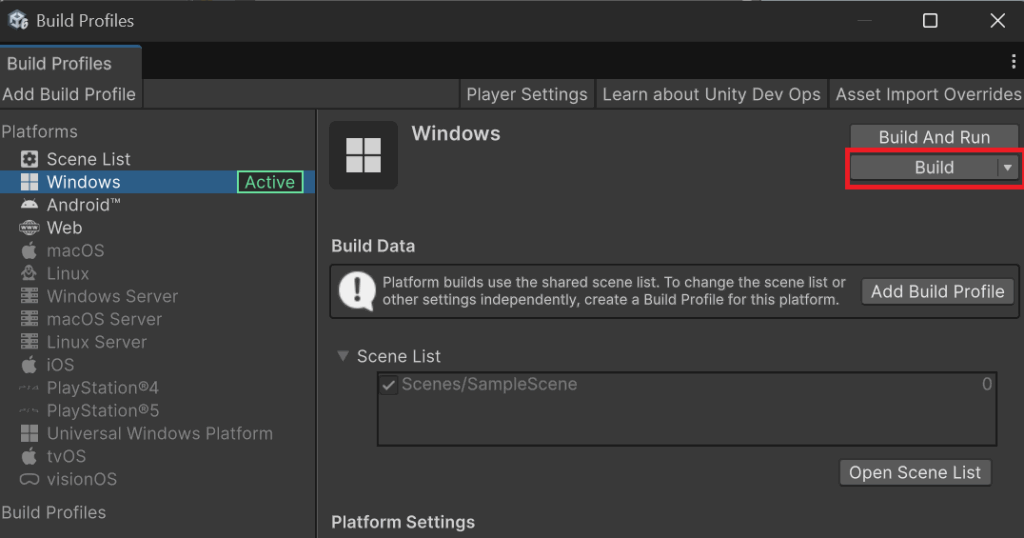Click the Scenes/SampleScene entry text
This screenshot has width=1024, height=538.
click(489, 384)
